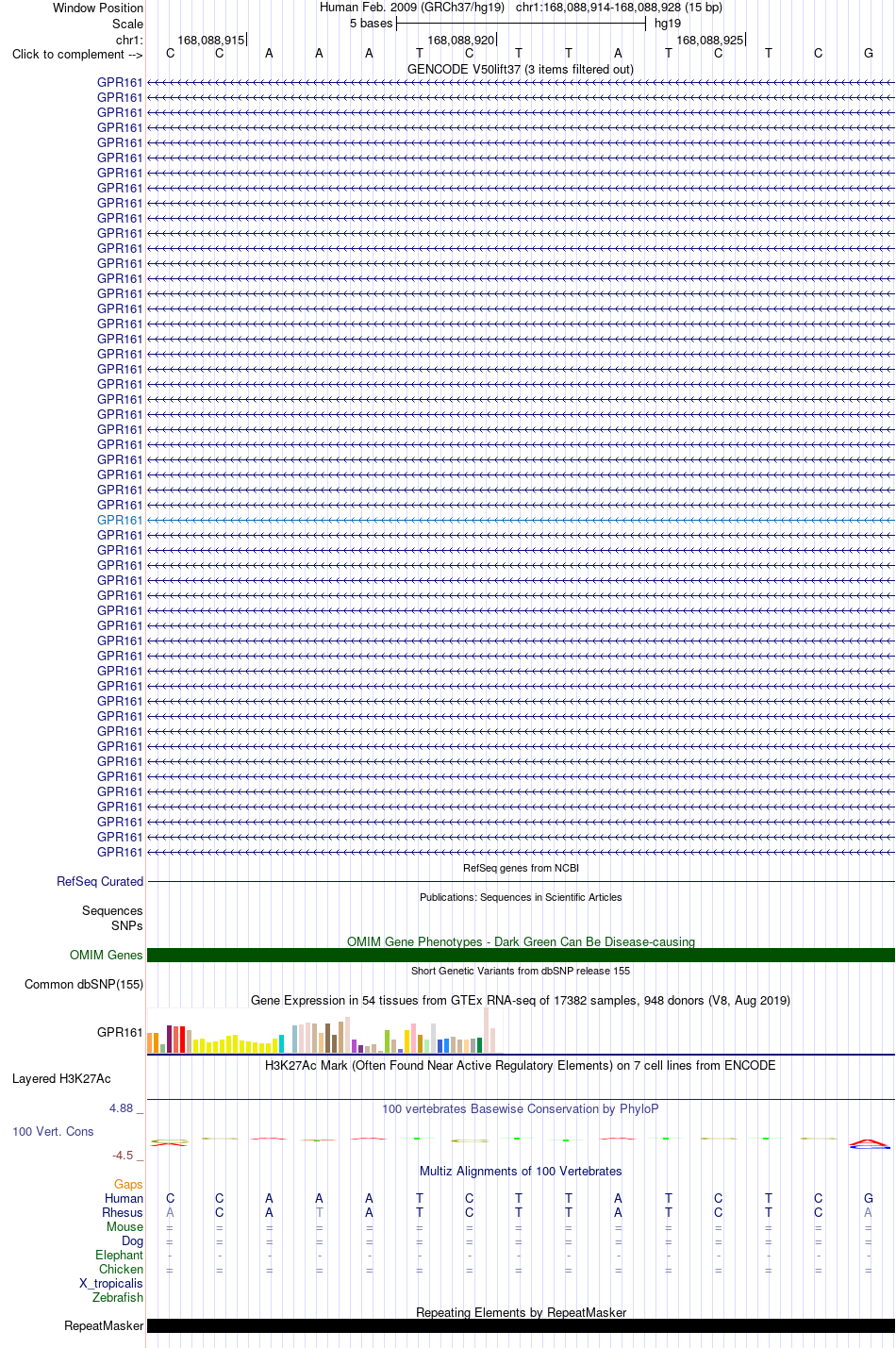Click 'Repeating Elements by RepeatMasker' title
The height and width of the screenshot is (1348, 896).
(x=521, y=1312)
